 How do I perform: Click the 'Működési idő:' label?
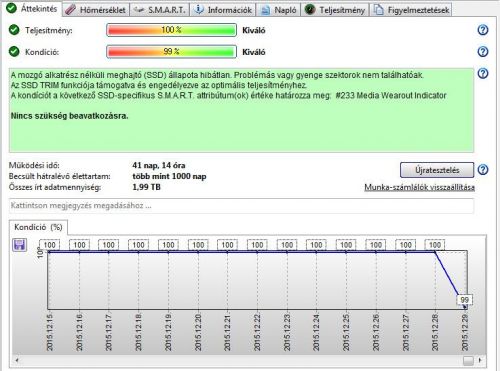[34, 165]
